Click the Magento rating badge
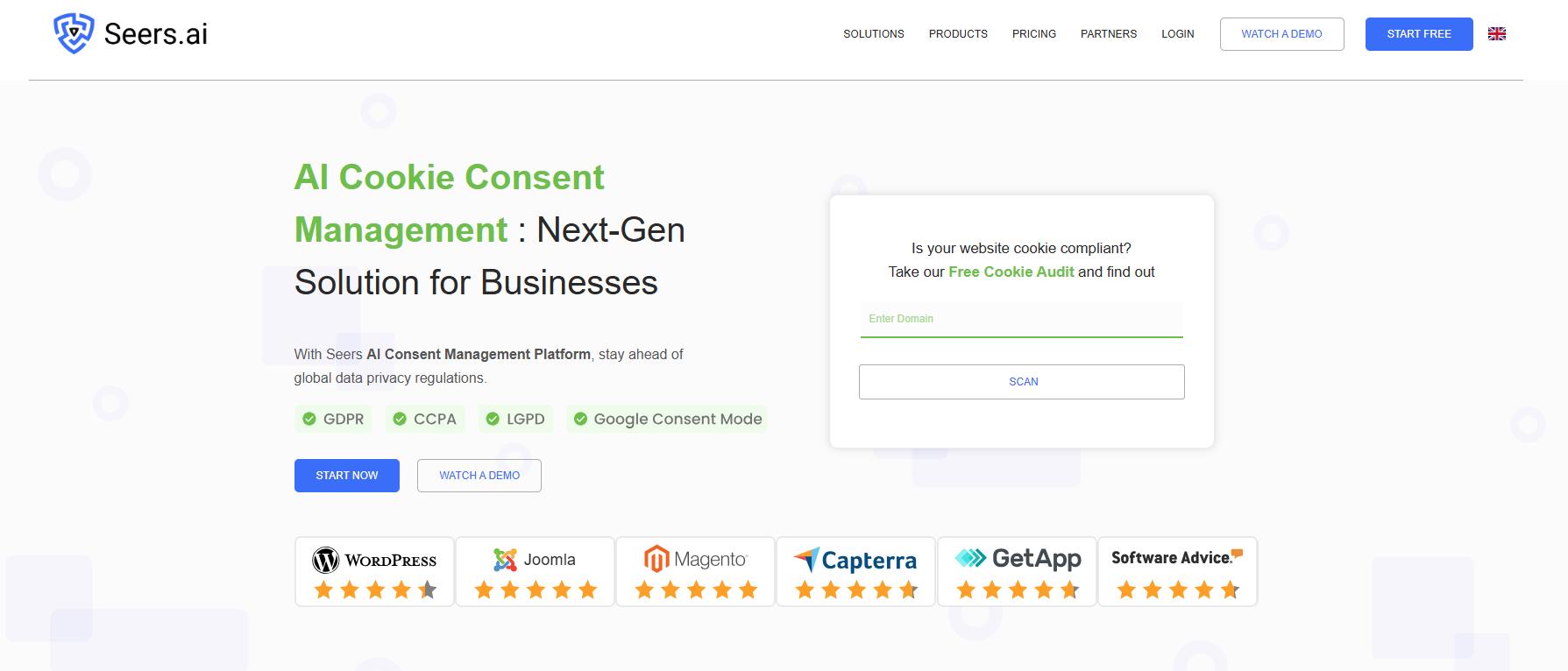 [695, 571]
